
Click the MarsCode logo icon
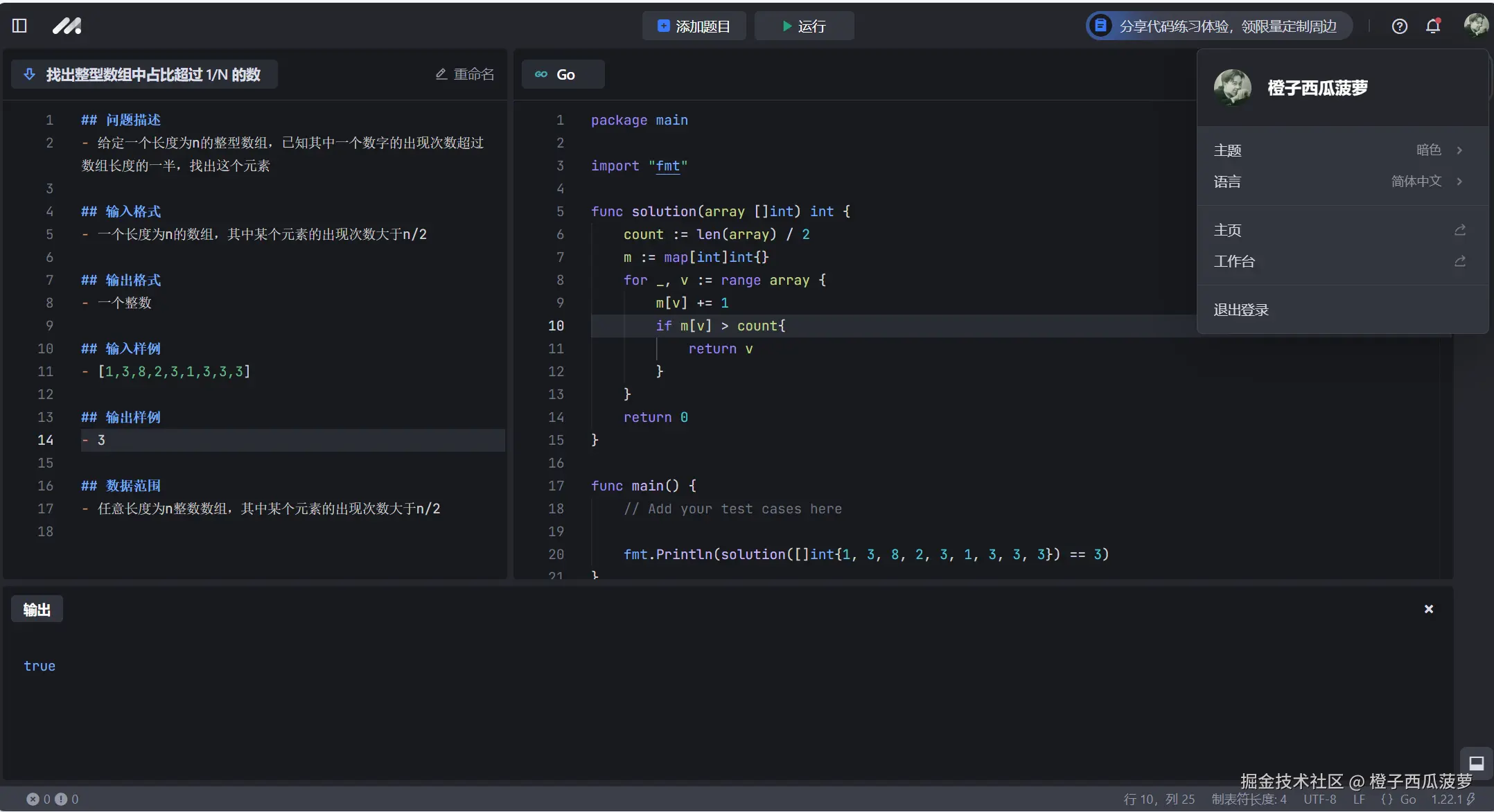(x=67, y=26)
